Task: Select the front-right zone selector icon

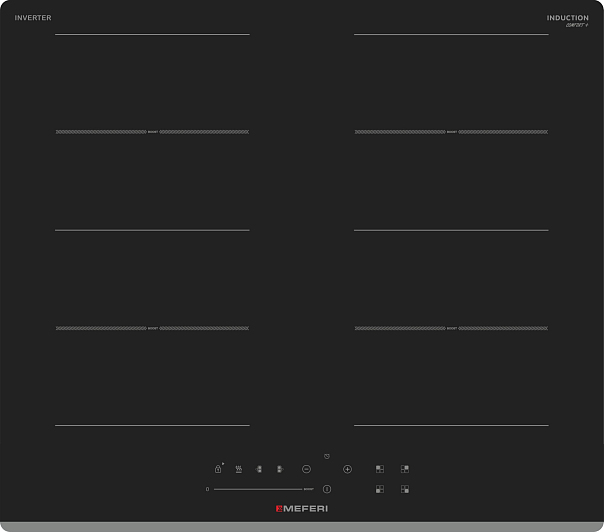Action: (x=405, y=489)
